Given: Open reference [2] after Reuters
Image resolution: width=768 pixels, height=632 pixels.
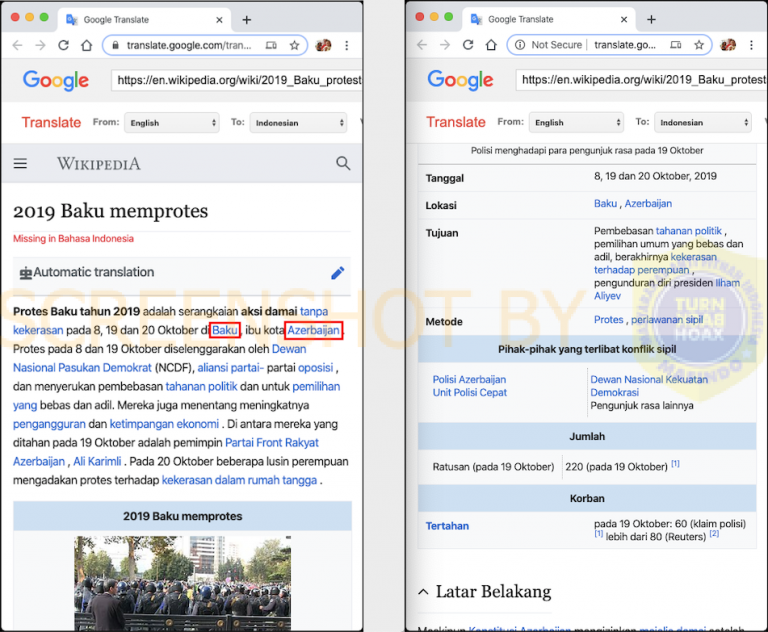Looking at the screenshot, I should point(714,533).
